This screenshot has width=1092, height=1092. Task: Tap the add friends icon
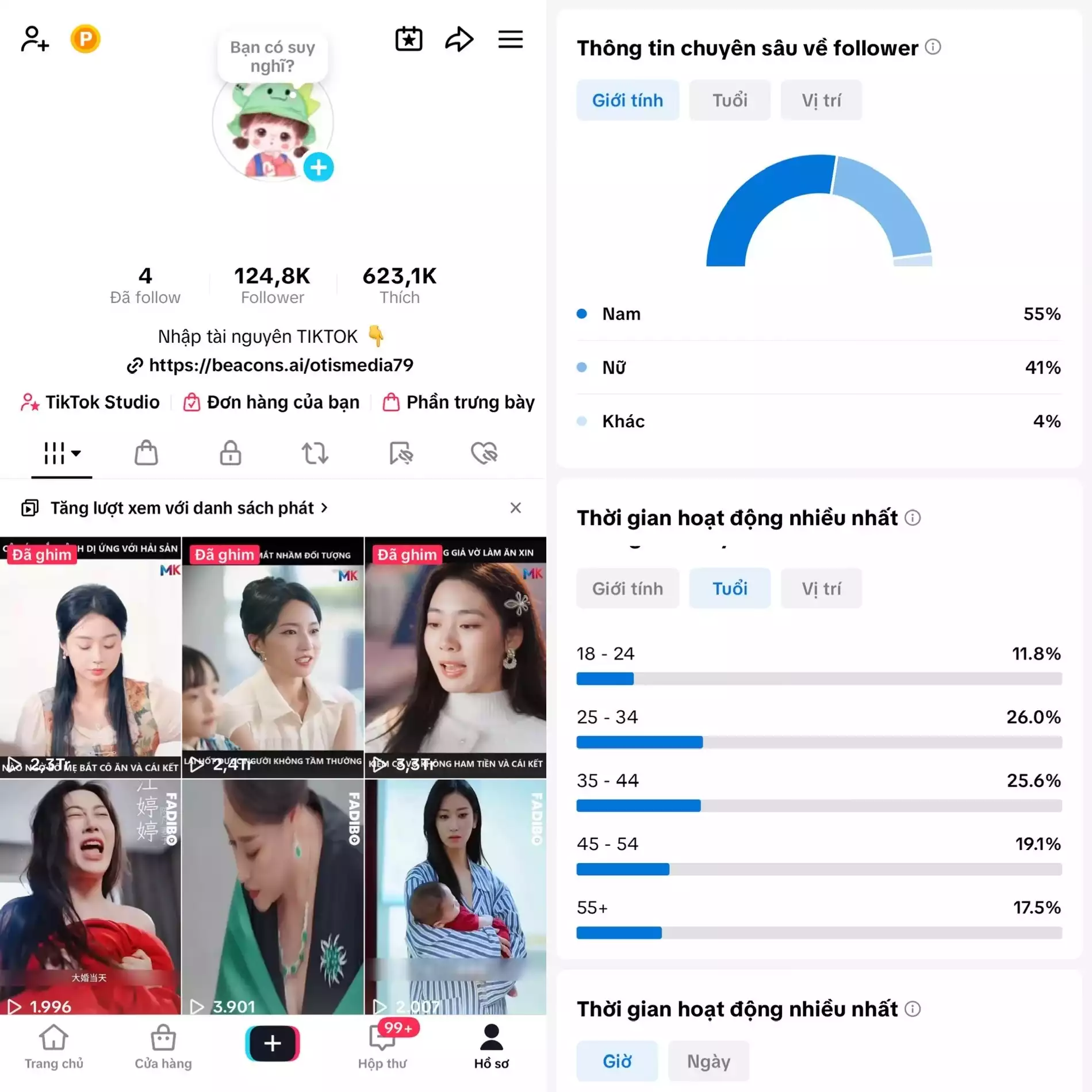pyautogui.click(x=35, y=39)
